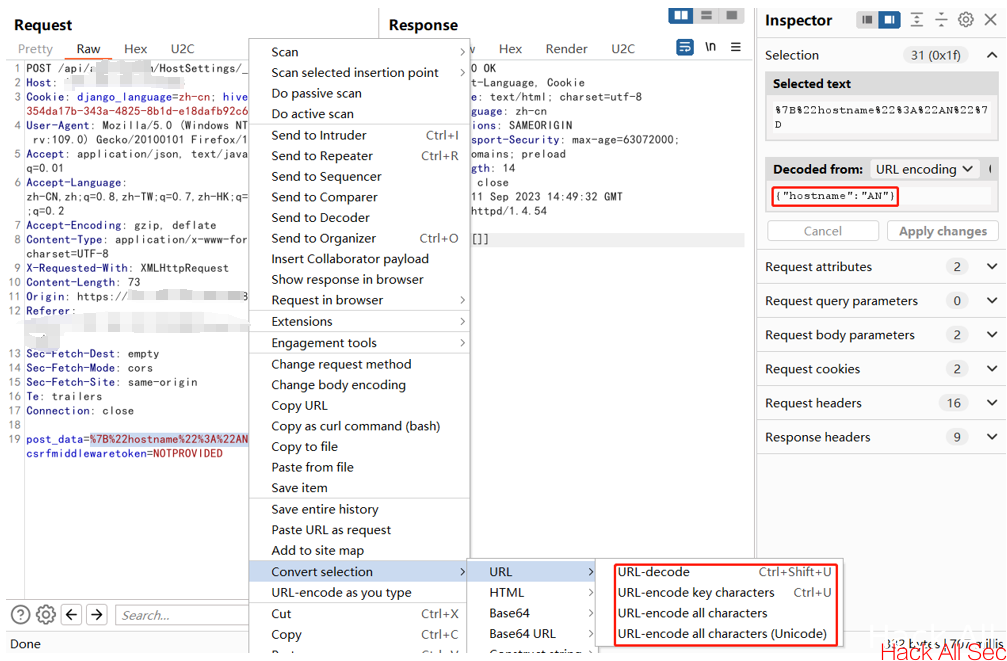Image resolution: width=1007 pixels, height=661 pixels.
Task: Open response hamburger options menu
Action: point(736,47)
